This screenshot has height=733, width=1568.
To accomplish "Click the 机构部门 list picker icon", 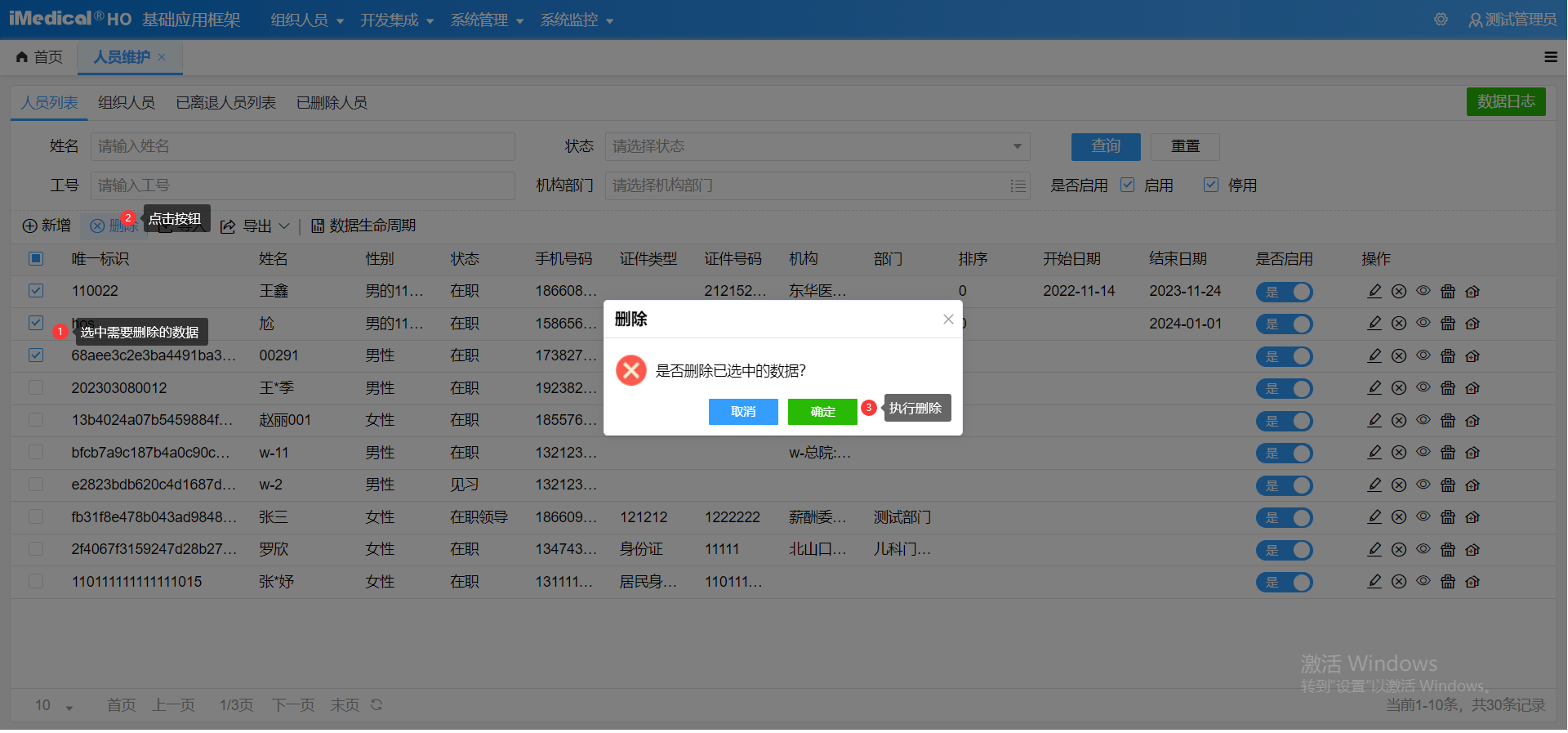I will coord(1018,185).
